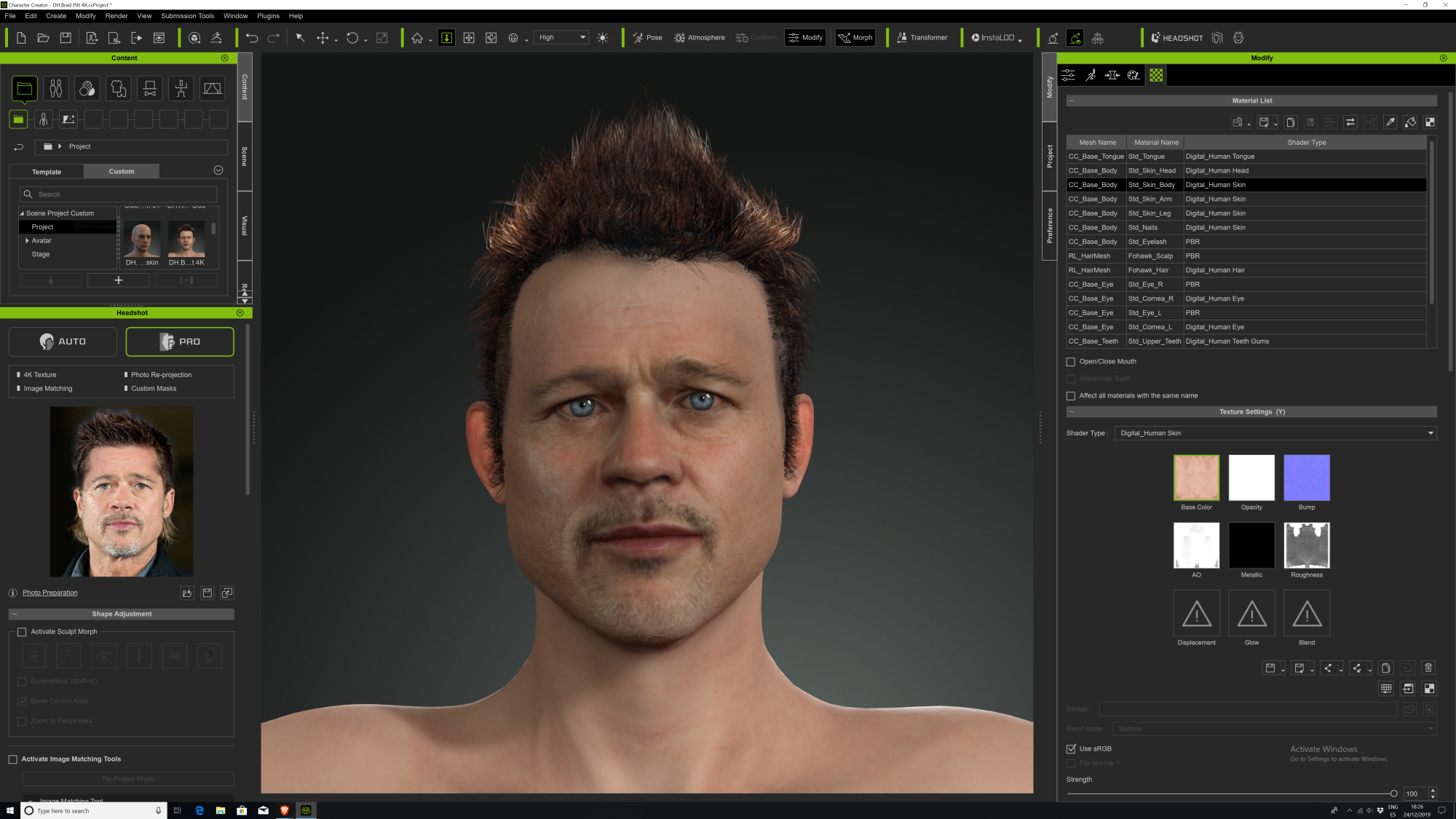Click the Save project icon
Image resolution: width=1456 pixels, height=819 pixels.
(66, 38)
